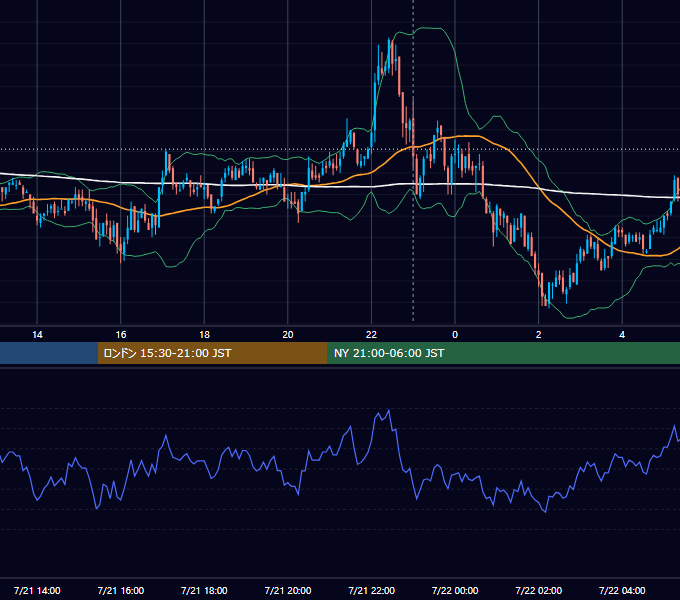Screen dimensions: 680x600
Task: Click the NY 21:00-06:00 JST session band
Action: 503,353
